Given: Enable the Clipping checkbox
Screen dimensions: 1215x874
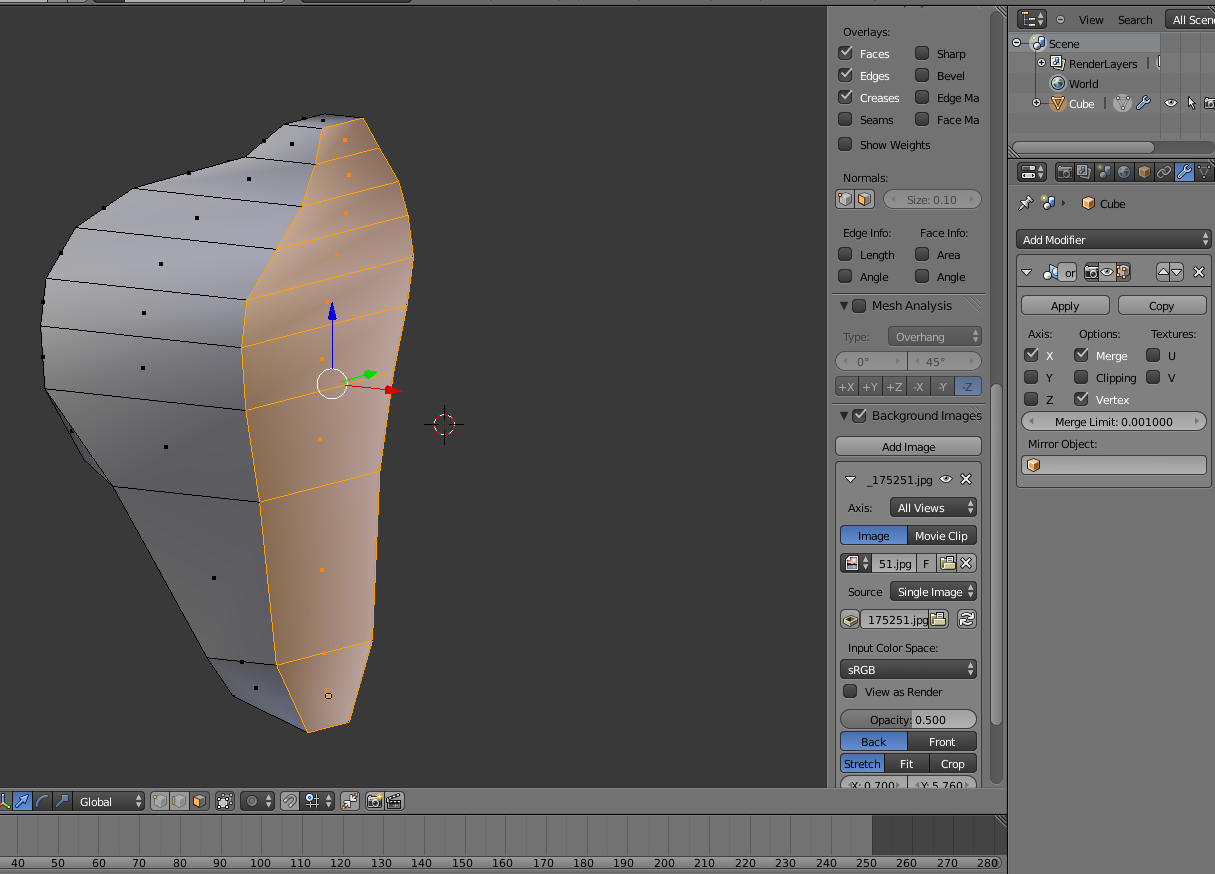Looking at the screenshot, I should (x=1081, y=378).
